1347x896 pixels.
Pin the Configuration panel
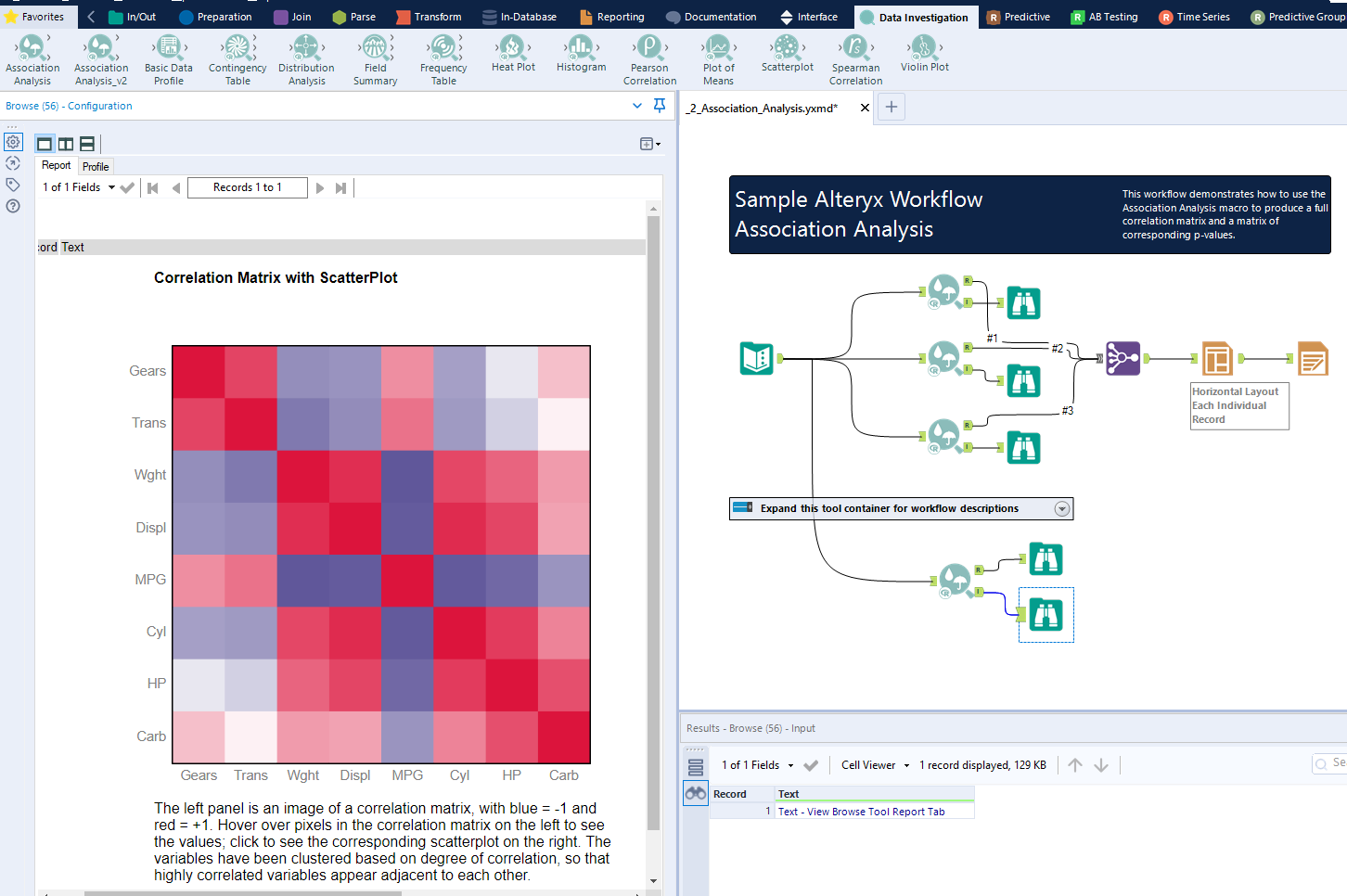(x=659, y=105)
